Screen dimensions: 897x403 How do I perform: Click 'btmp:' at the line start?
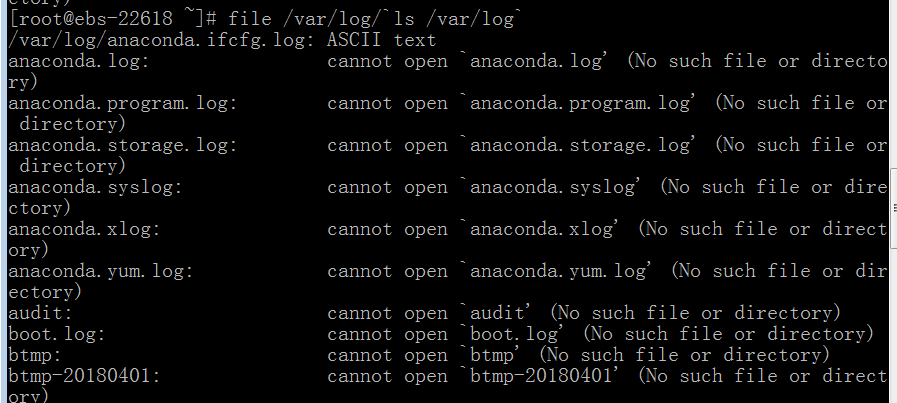(35, 355)
